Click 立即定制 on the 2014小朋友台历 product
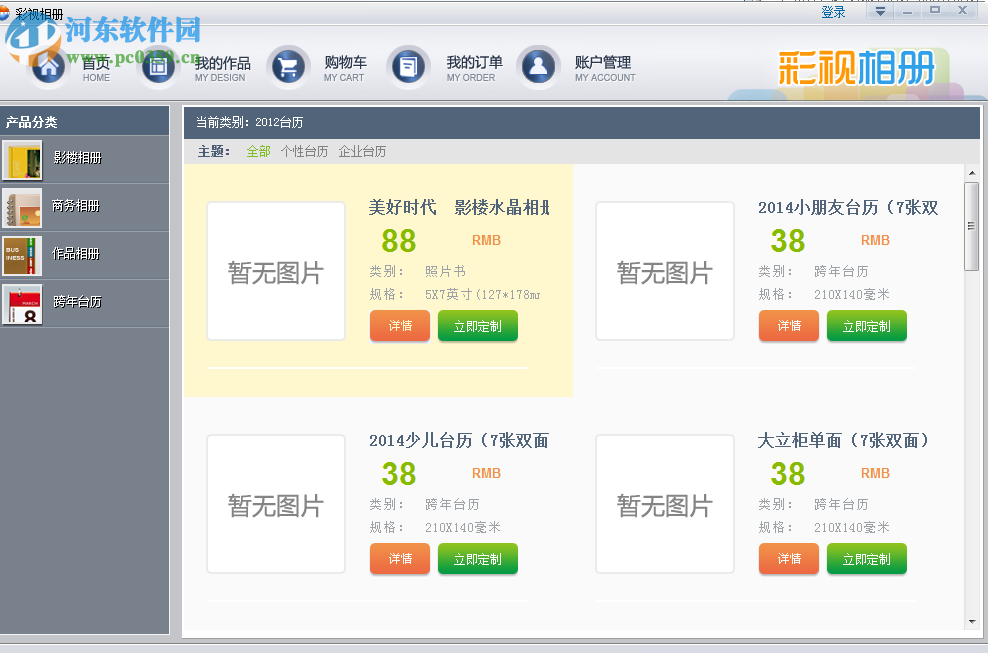 (866, 325)
